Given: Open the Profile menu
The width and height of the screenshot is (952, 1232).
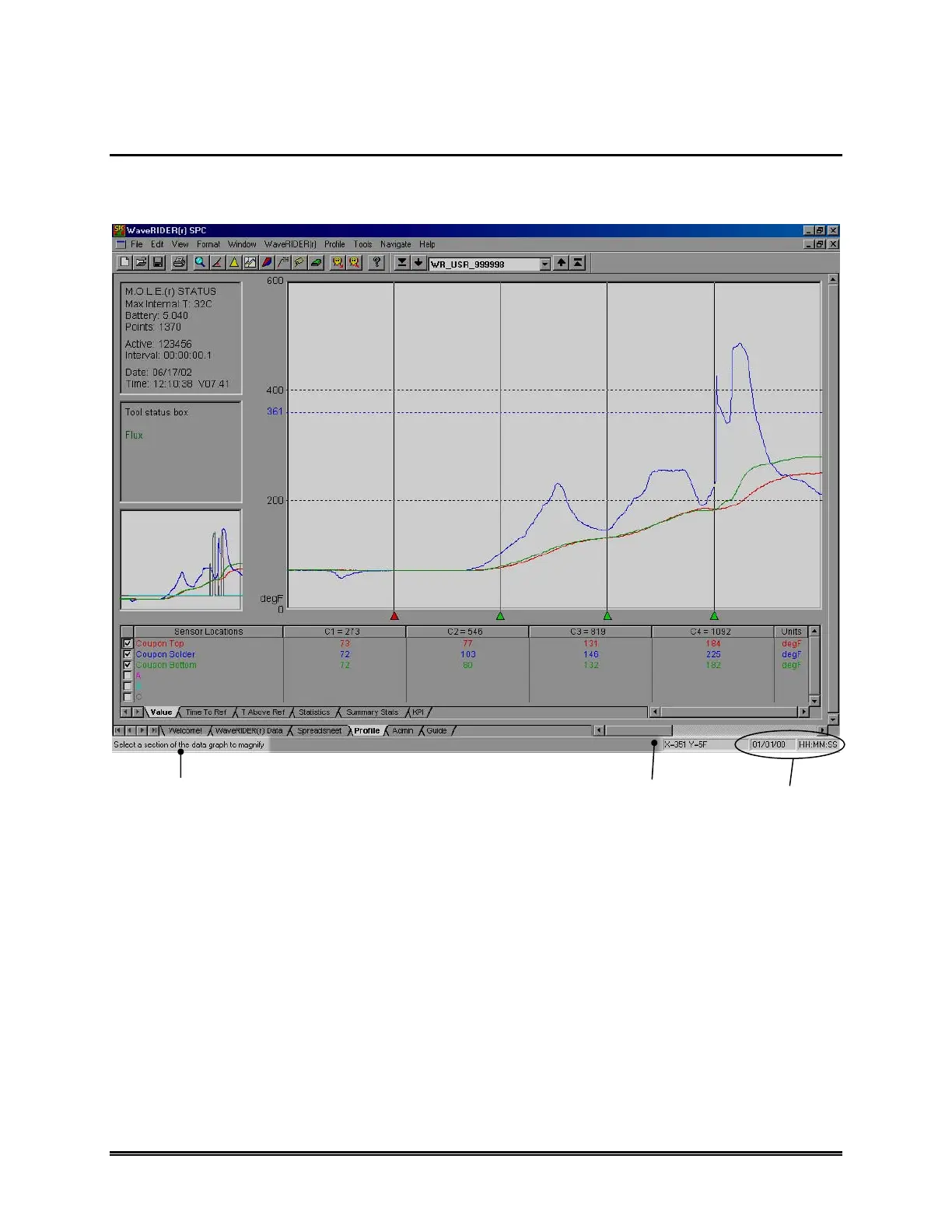Looking at the screenshot, I should pos(334,244).
